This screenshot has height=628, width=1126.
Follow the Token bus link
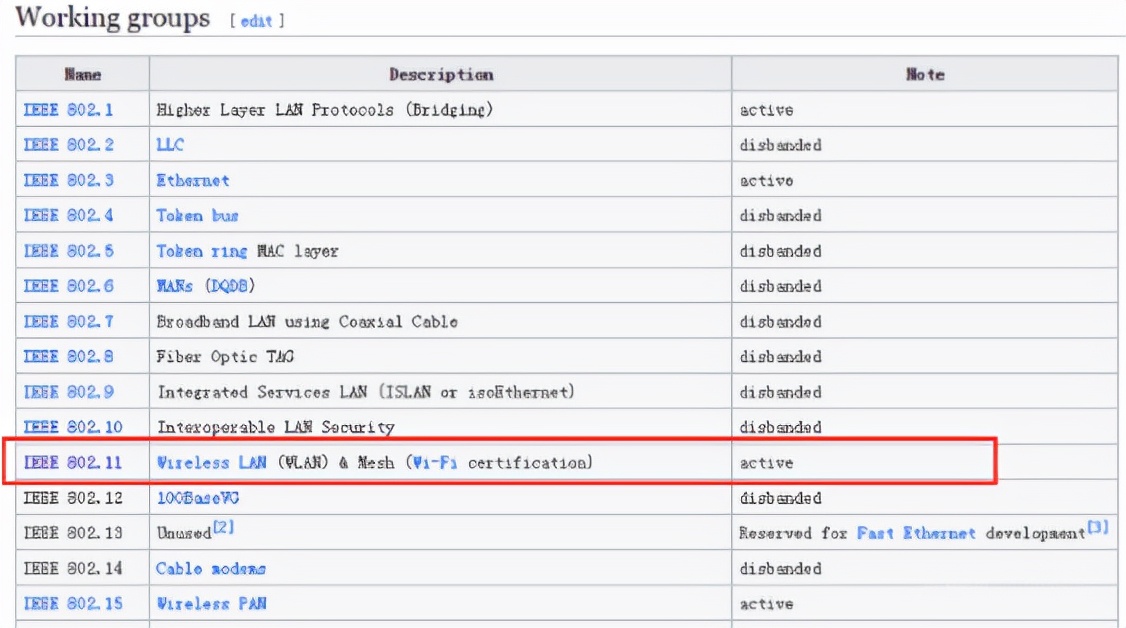coord(197,215)
